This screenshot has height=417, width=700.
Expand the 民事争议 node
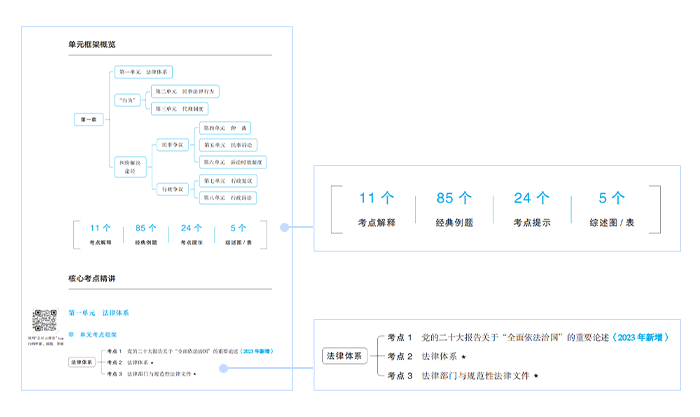tap(173, 144)
